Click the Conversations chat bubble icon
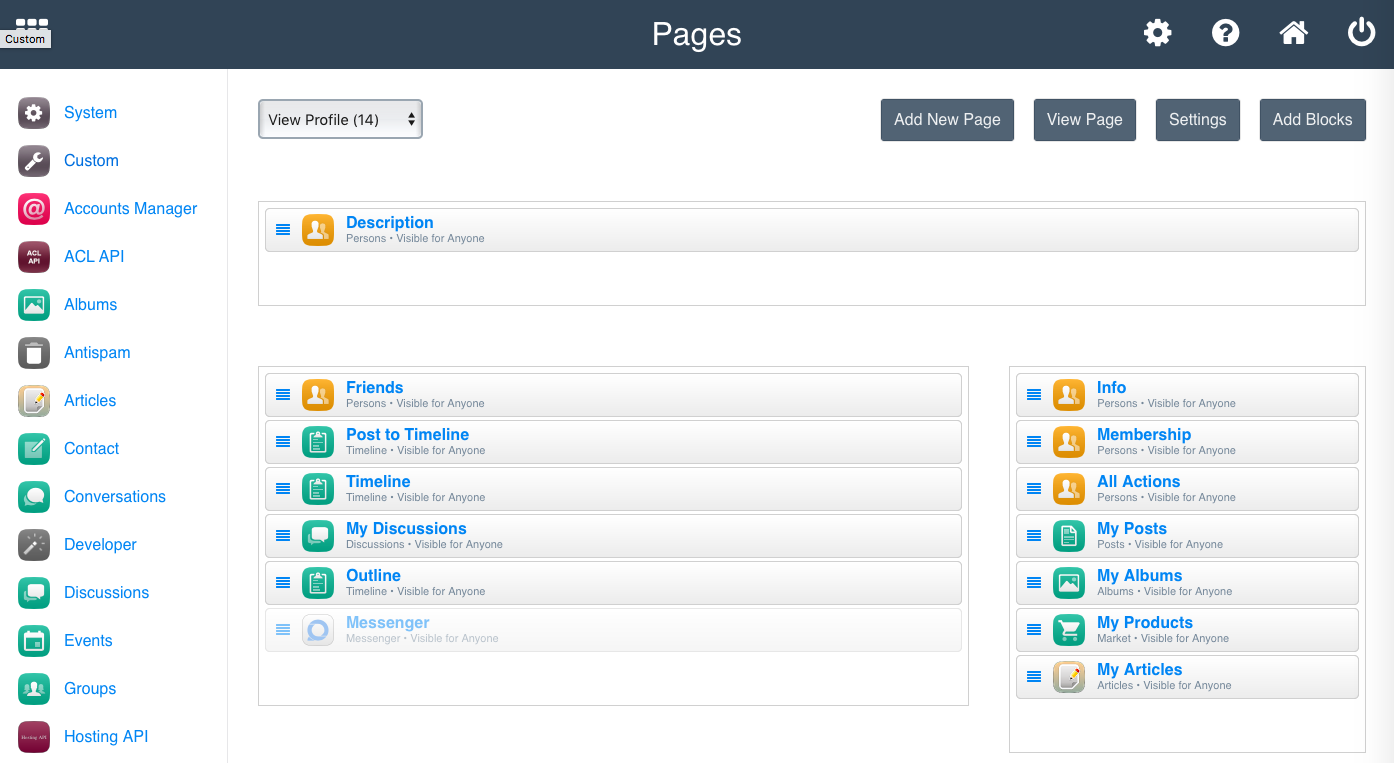 pos(33,496)
